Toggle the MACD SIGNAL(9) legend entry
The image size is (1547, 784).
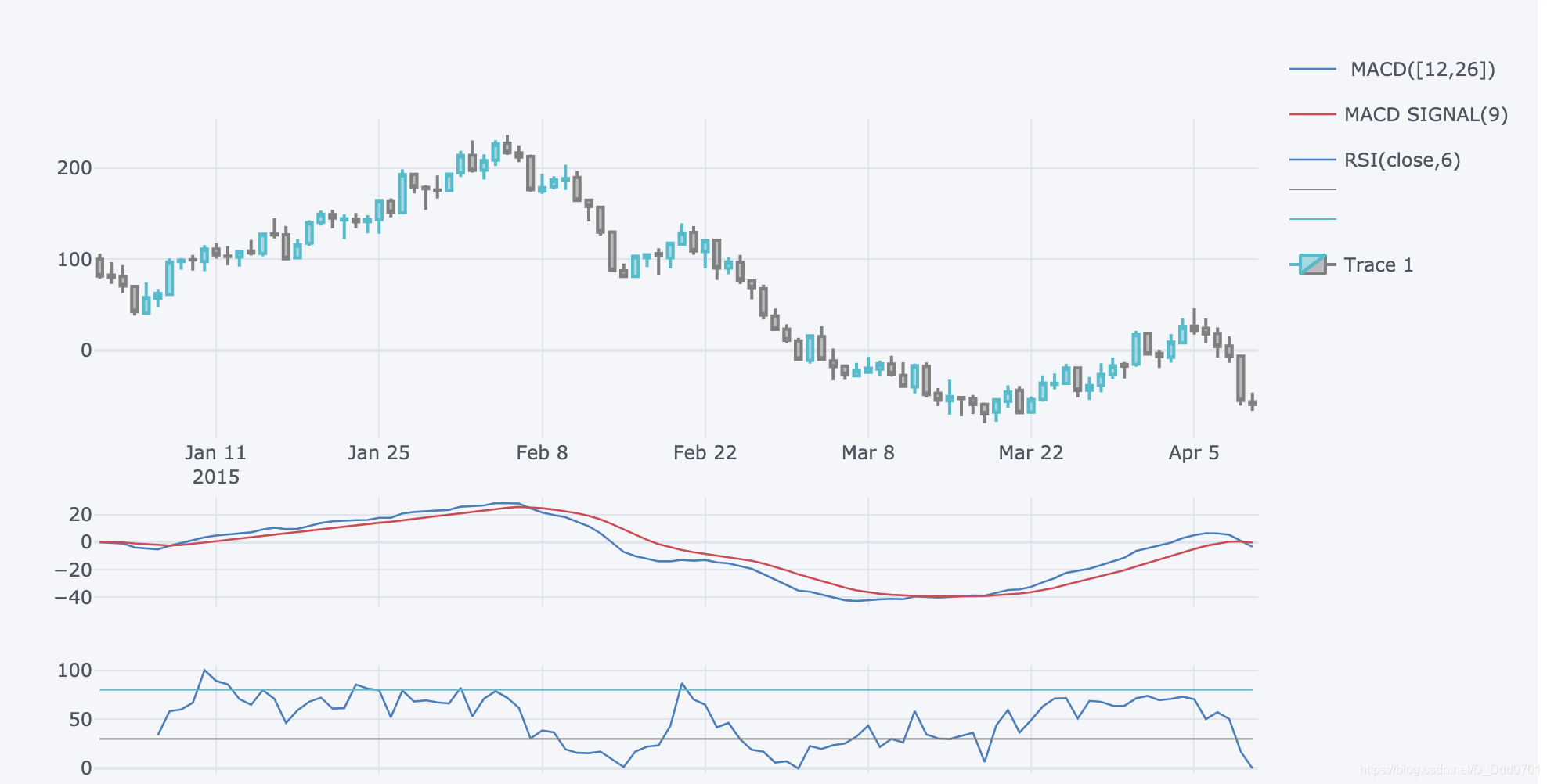tap(1398, 115)
